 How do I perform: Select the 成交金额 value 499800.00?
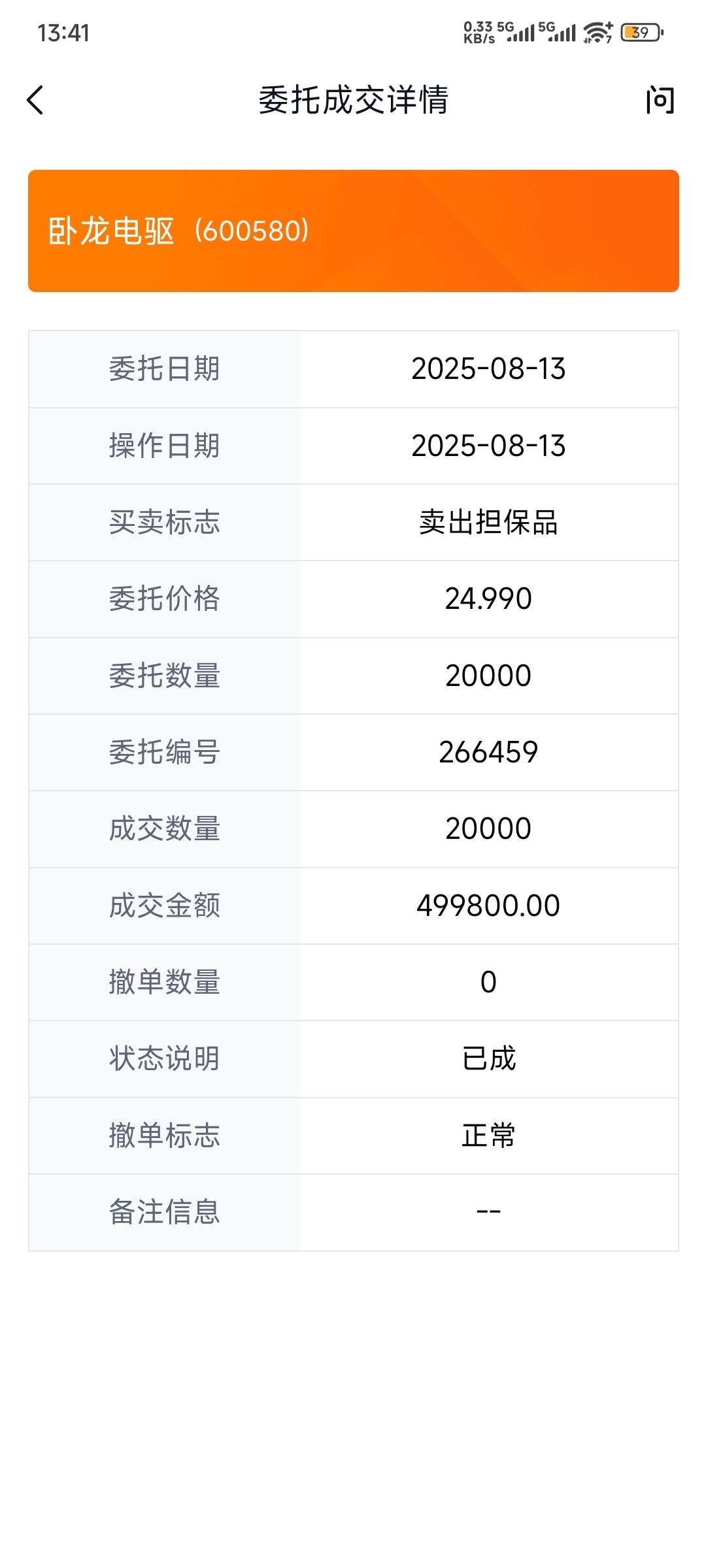488,906
